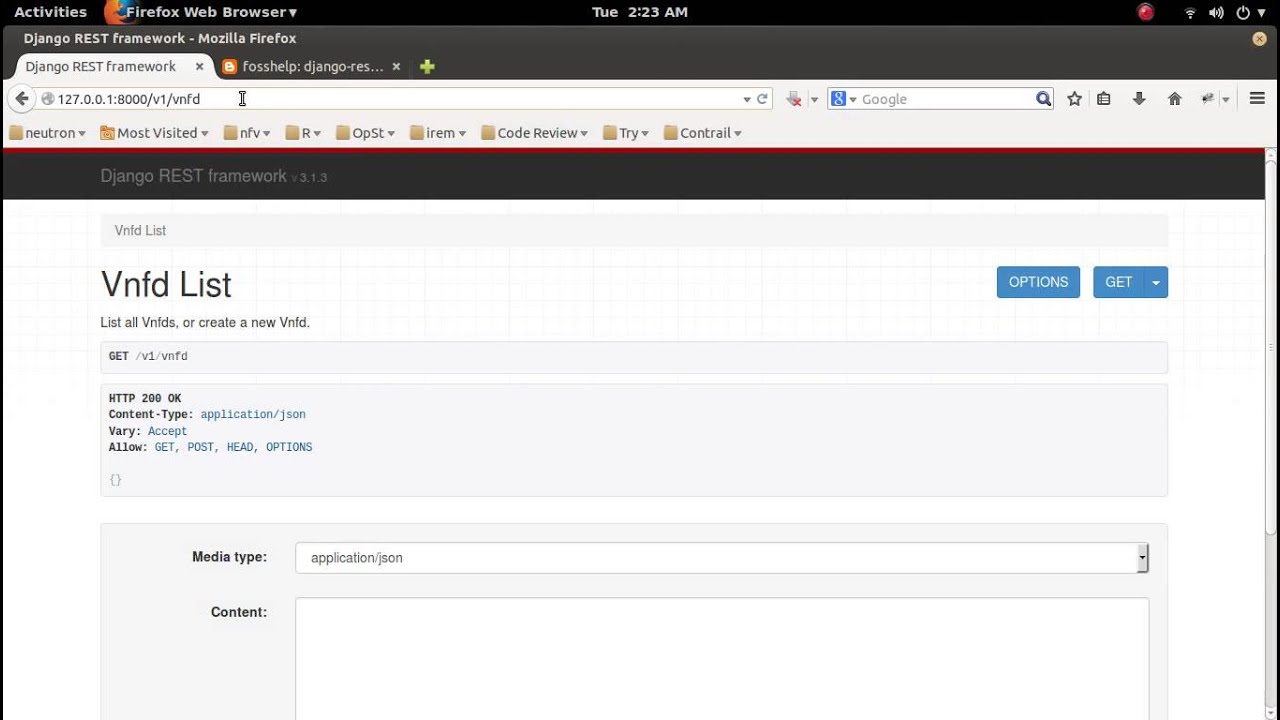Open the URL history dropdown arrow
This screenshot has height=720, width=1280.
(746, 99)
